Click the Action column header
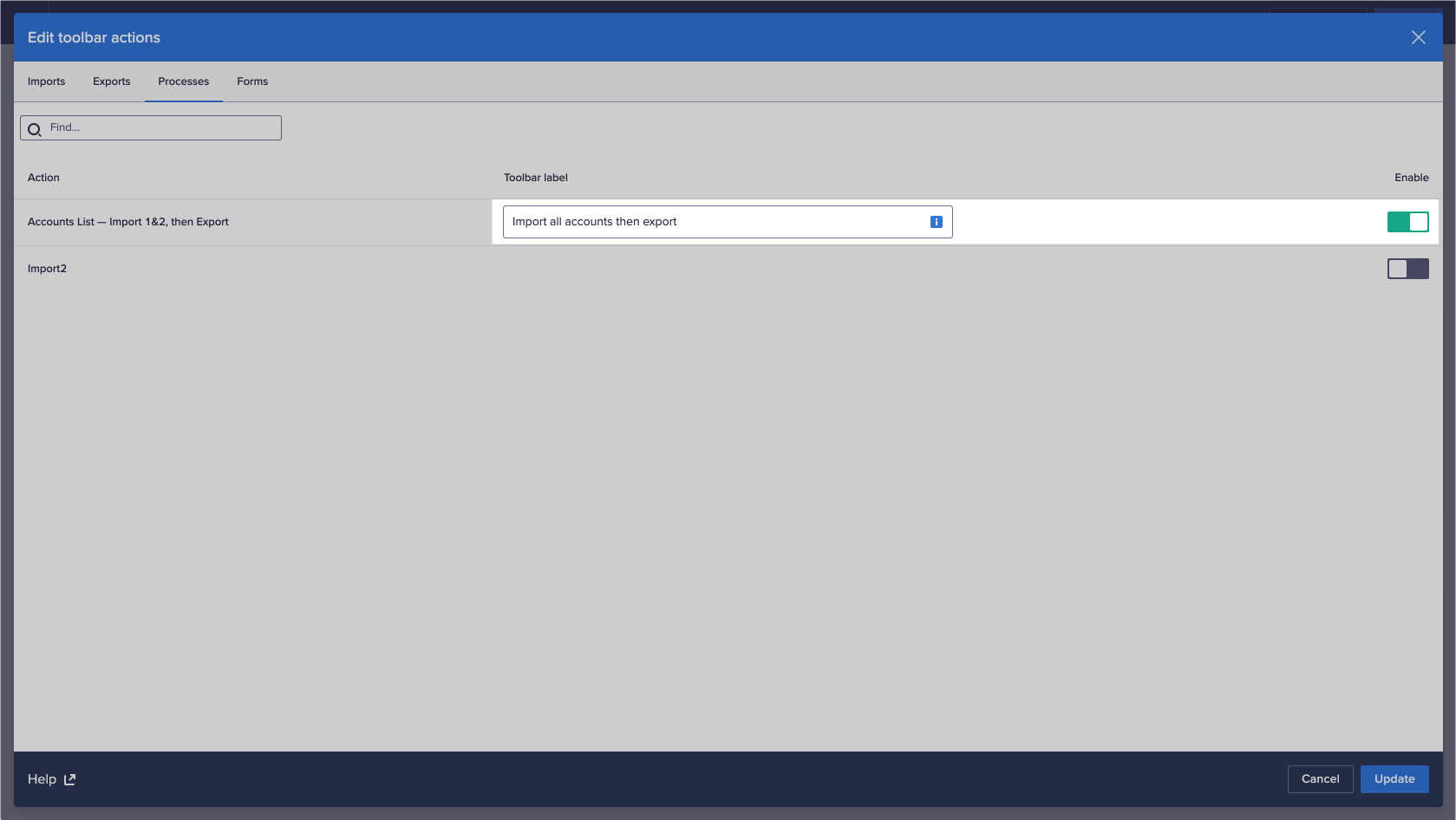Viewport: 1456px width, 820px height. tap(43, 177)
